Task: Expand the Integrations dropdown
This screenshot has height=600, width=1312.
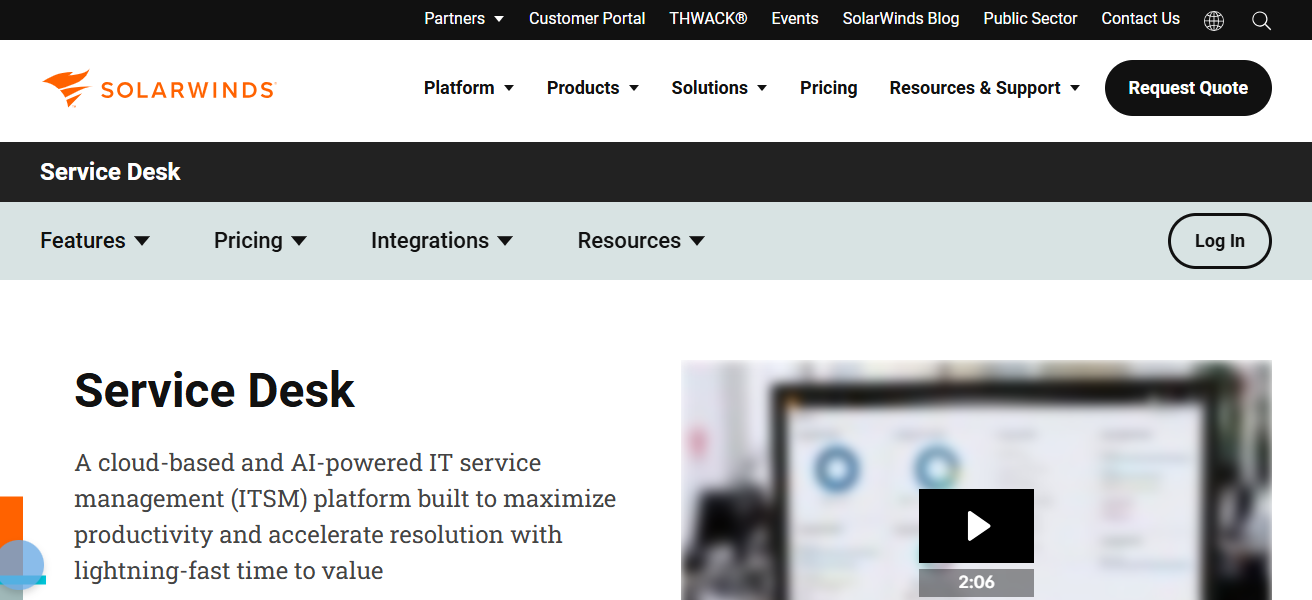Action: 442,240
